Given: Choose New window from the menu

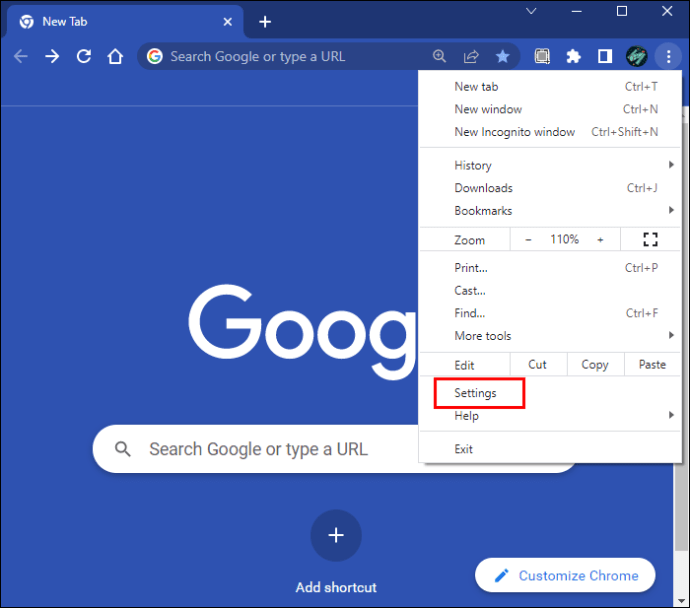Looking at the screenshot, I should [x=550, y=109].
